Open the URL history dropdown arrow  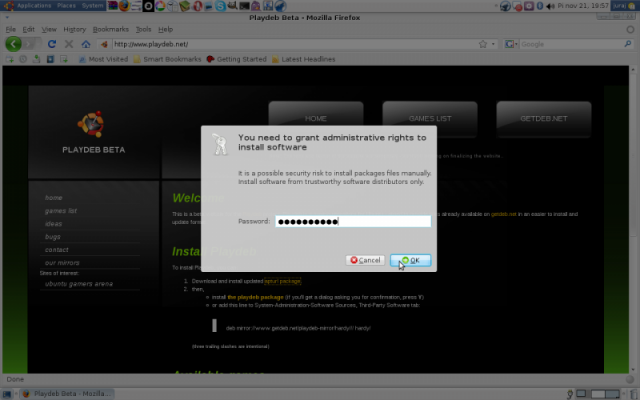point(493,44)
